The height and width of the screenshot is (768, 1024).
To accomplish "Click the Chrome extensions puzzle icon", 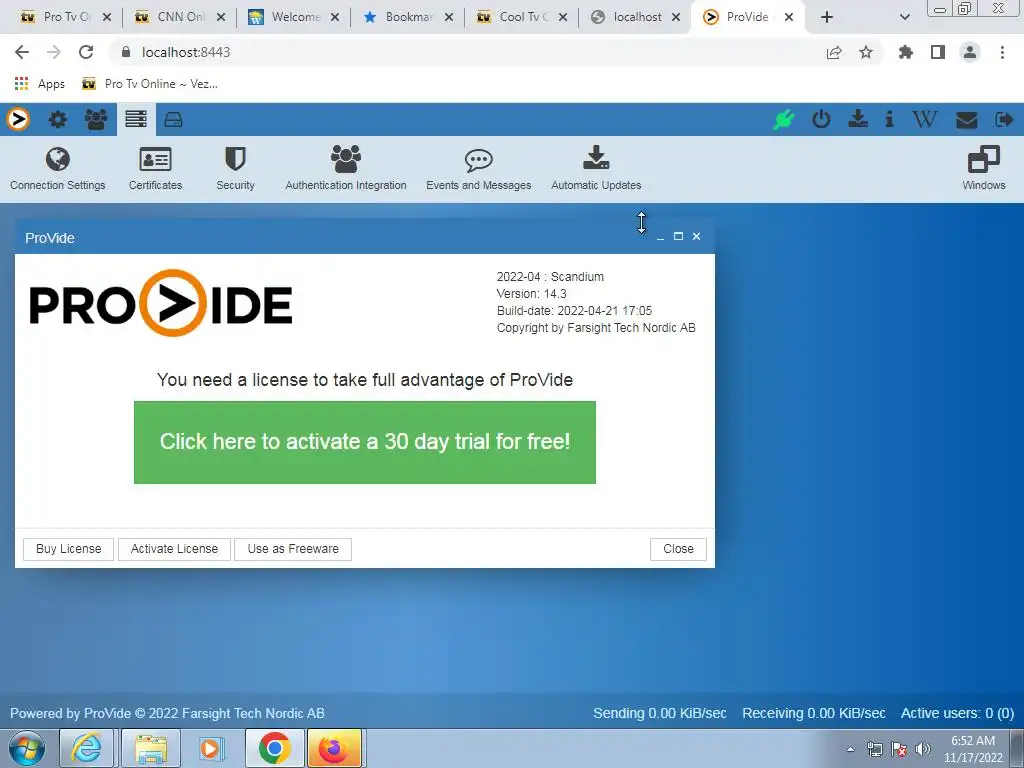I will pos(905,52).
